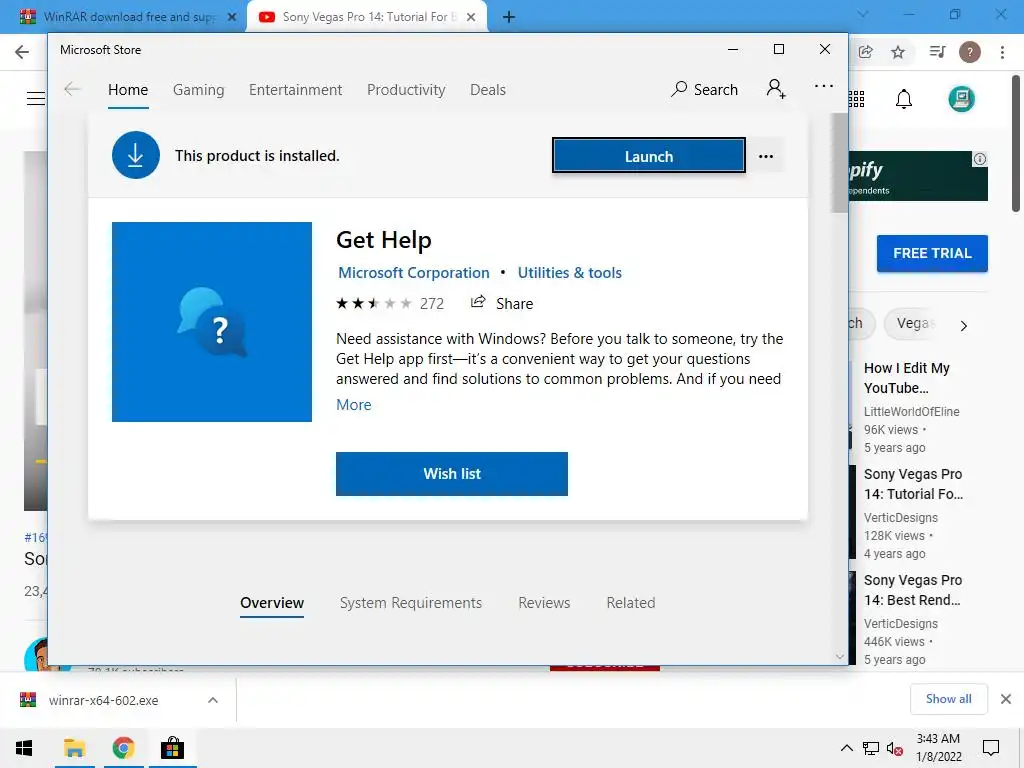The height and width of the screenshot is (768, 1024).
Task: Expand description with More link
Action: click(x=353, y=404)
